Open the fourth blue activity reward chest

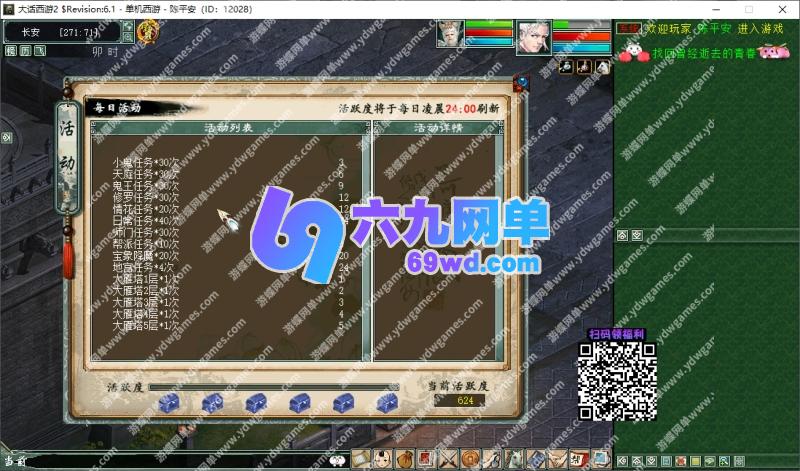(x=299, y=403)
